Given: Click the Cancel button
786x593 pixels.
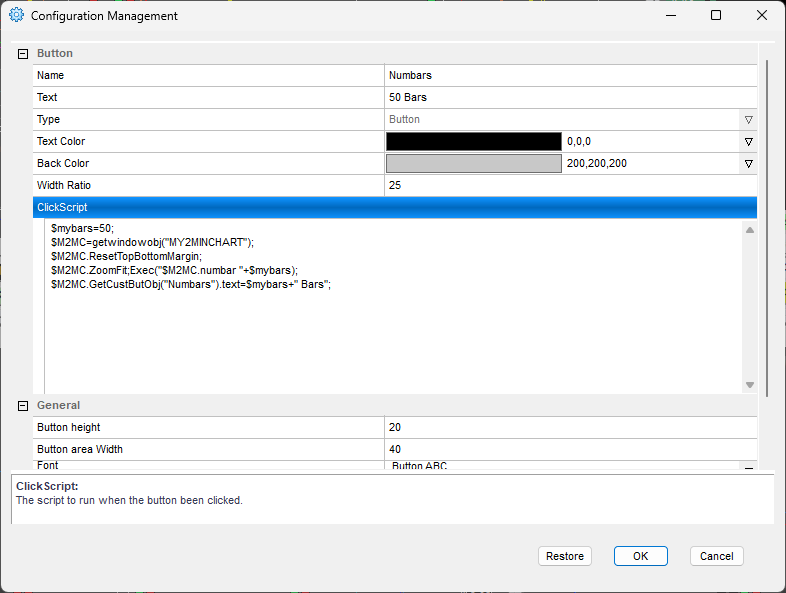Looking at the screenshot, I should pyautogui.click(x=716, y=556).
